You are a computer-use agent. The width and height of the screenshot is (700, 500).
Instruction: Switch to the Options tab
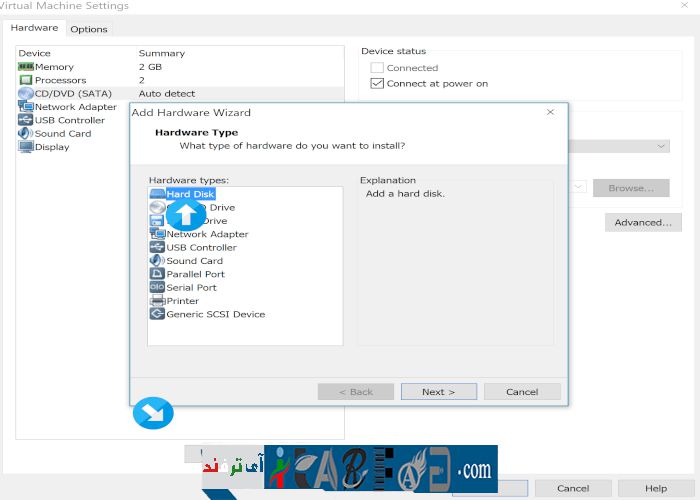(x=89, y=29)
